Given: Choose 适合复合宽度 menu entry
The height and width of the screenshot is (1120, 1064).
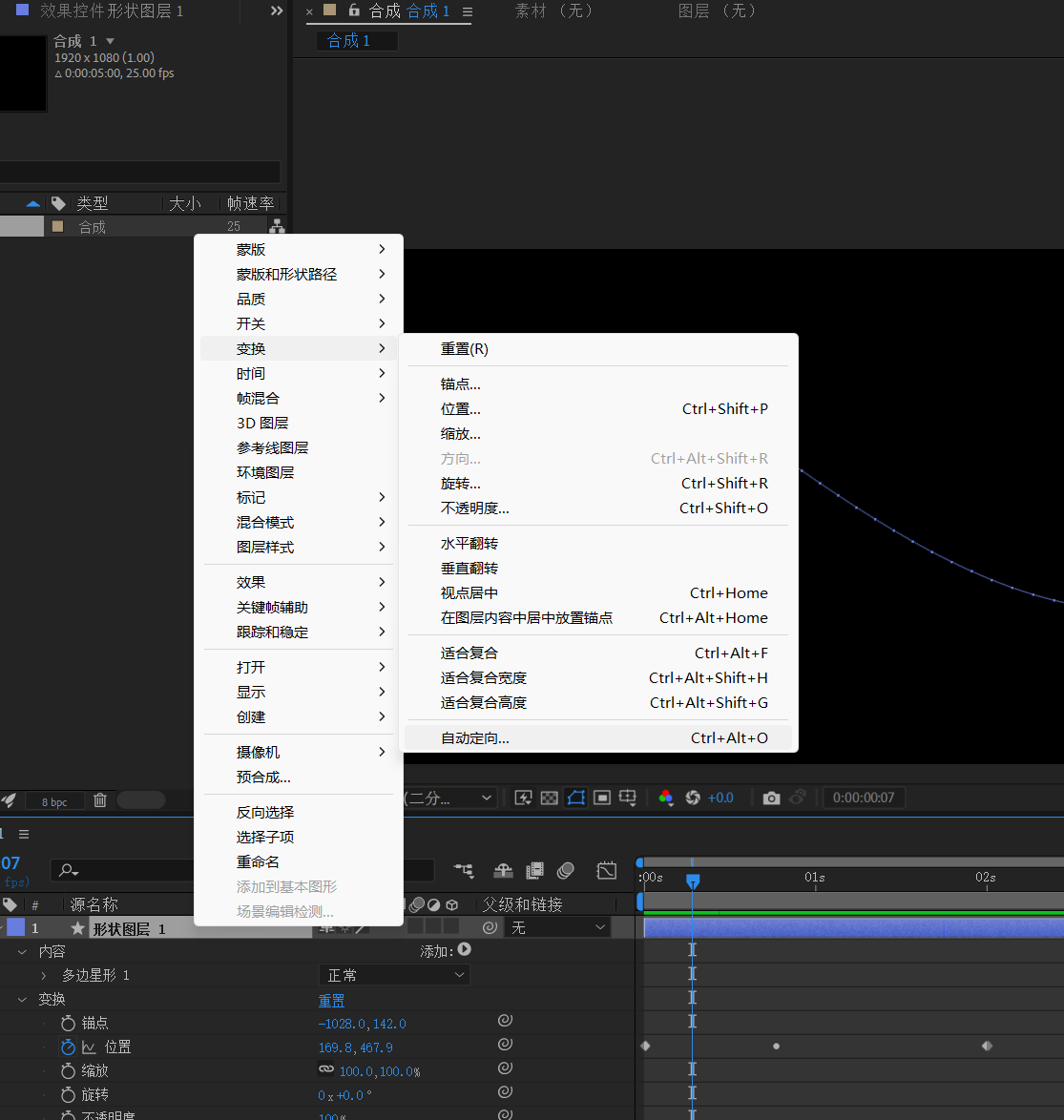Looking at the screenshot, I should coord(597,678).
